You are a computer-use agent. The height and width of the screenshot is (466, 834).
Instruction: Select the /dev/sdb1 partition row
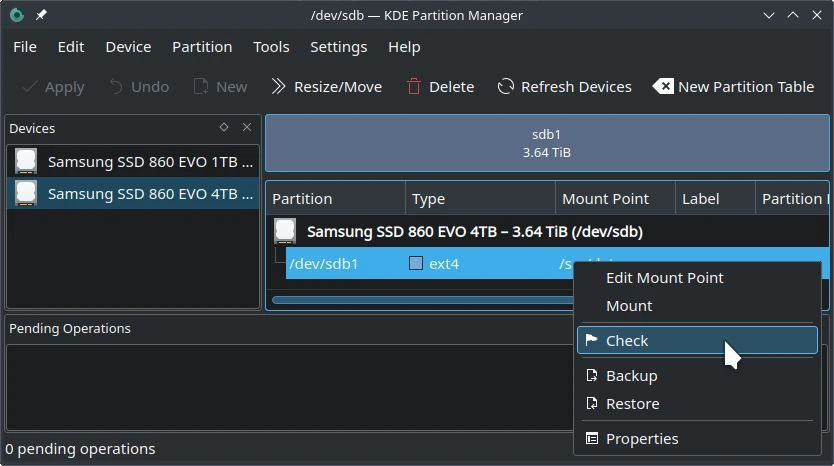pos(324,264)
